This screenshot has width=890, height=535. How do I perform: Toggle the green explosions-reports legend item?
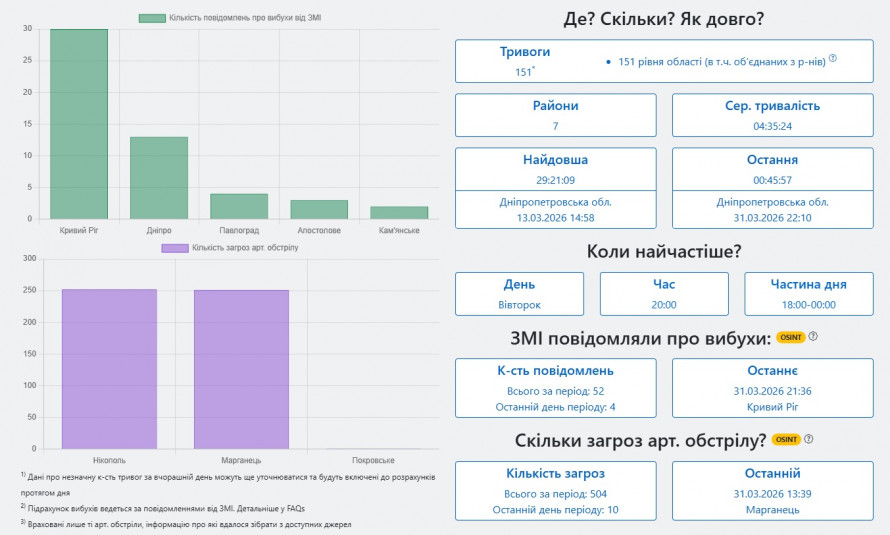pyautogui.click(x=230, y=18)
